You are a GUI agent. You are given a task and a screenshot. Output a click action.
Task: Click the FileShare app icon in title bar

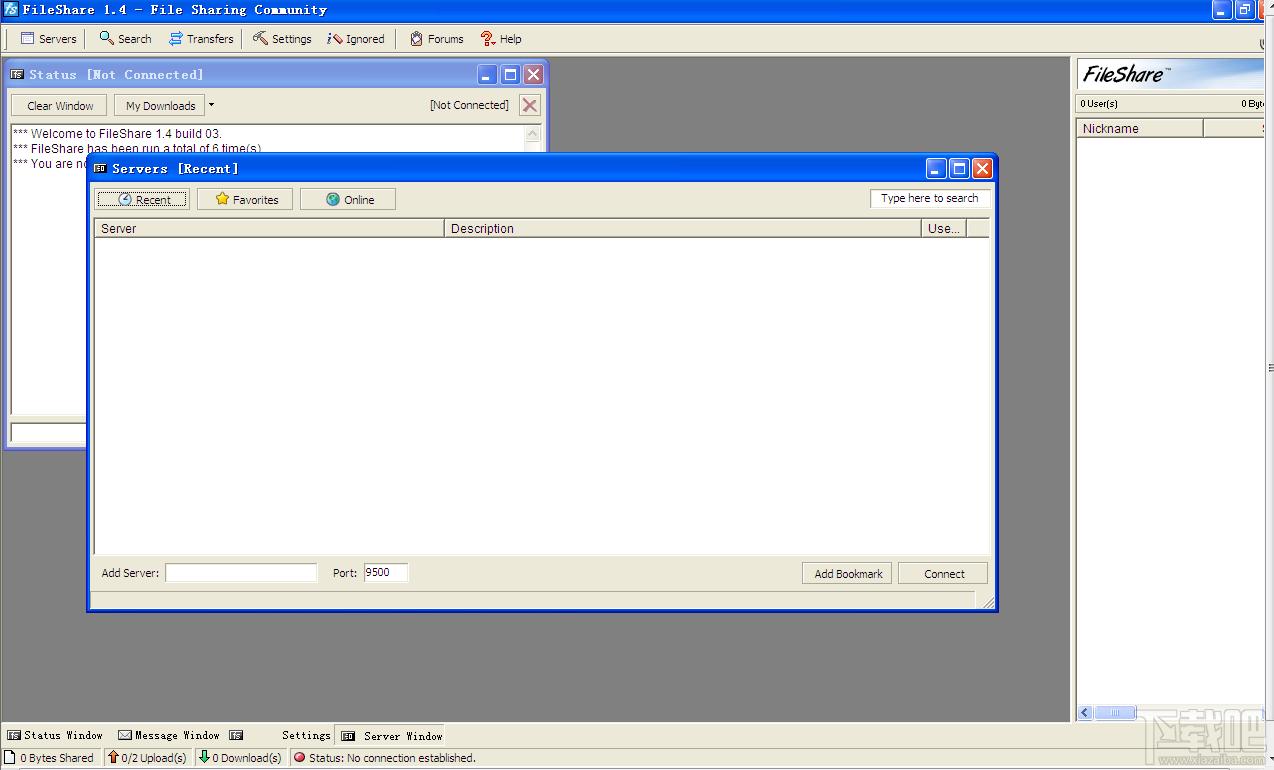11,10
